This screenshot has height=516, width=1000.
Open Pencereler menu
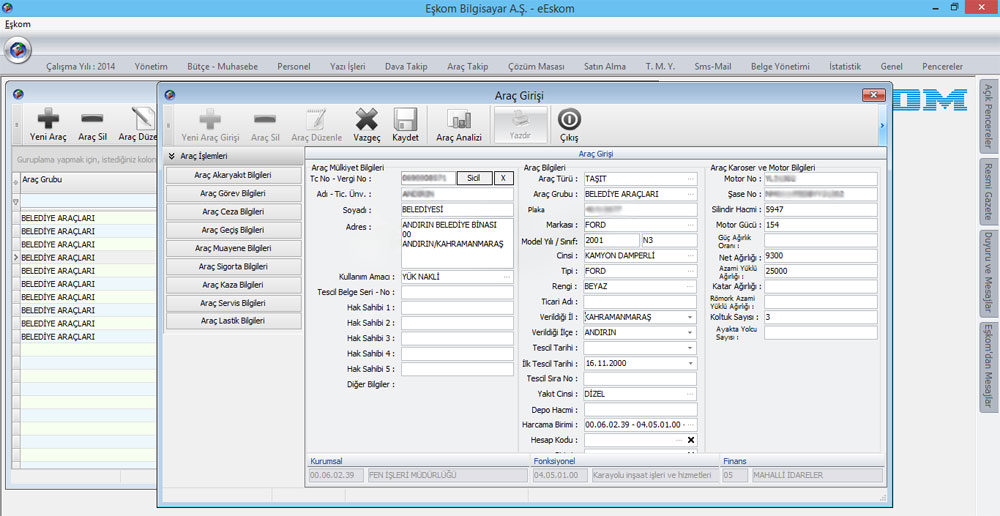pyautogui.click(x=943, y=66)
